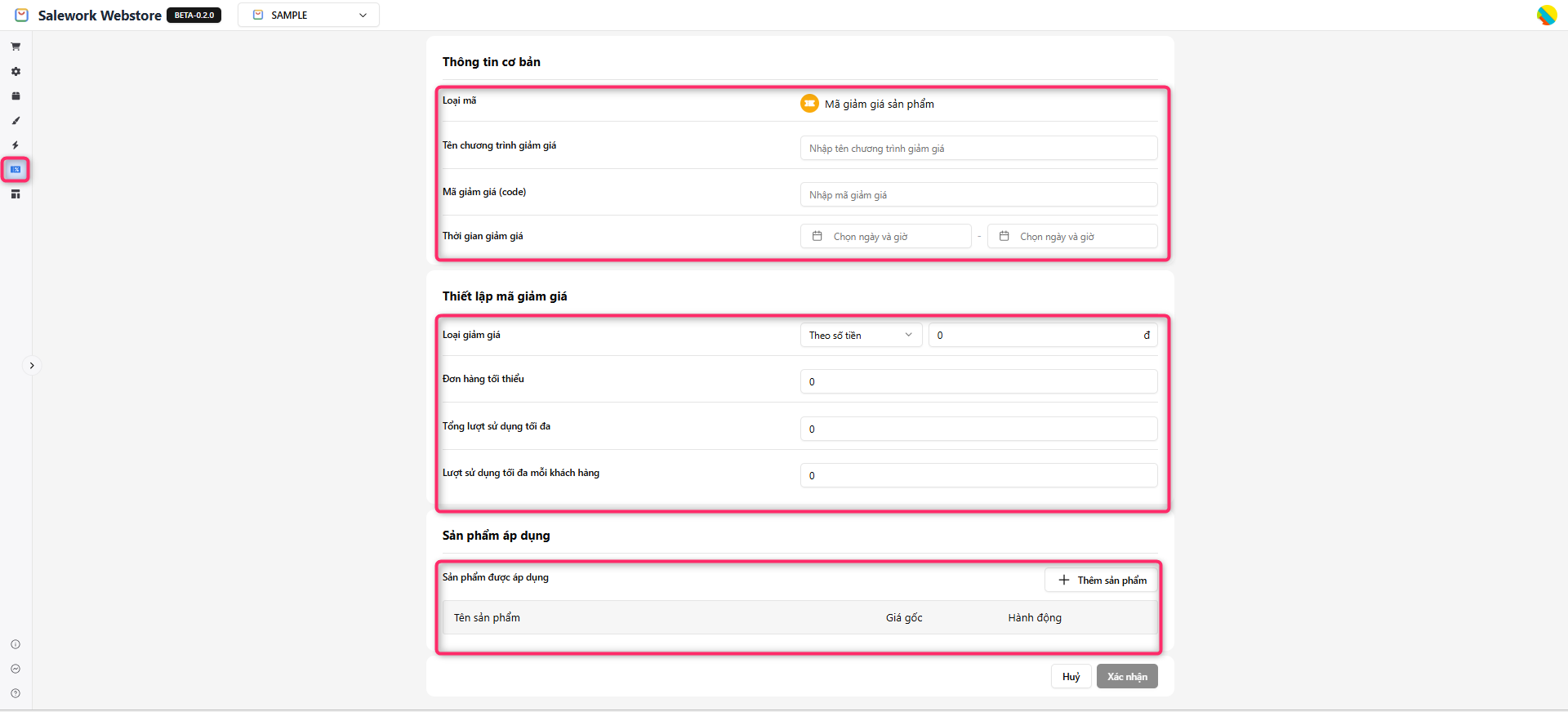Click the 'Xác nhận' confirm button

pyautogui.click(x=1126, y=677)
